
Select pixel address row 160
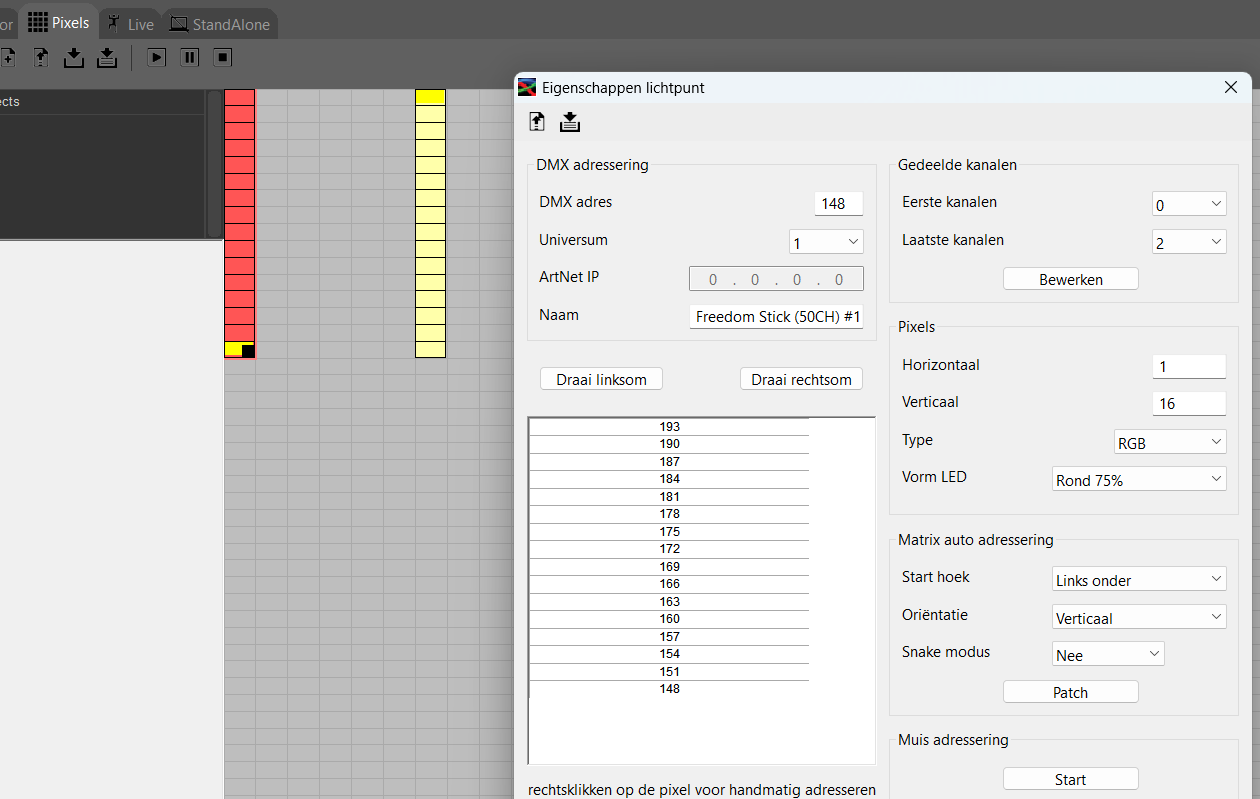click(669, 619)
